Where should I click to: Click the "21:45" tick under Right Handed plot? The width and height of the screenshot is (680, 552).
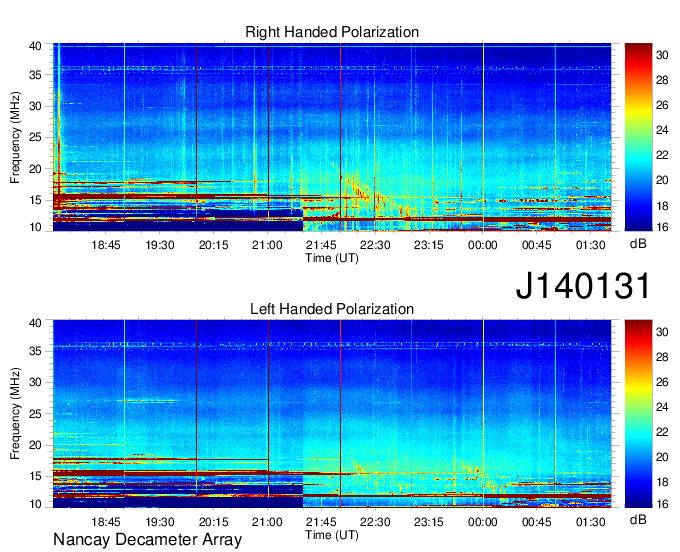(x=321, y=245)
